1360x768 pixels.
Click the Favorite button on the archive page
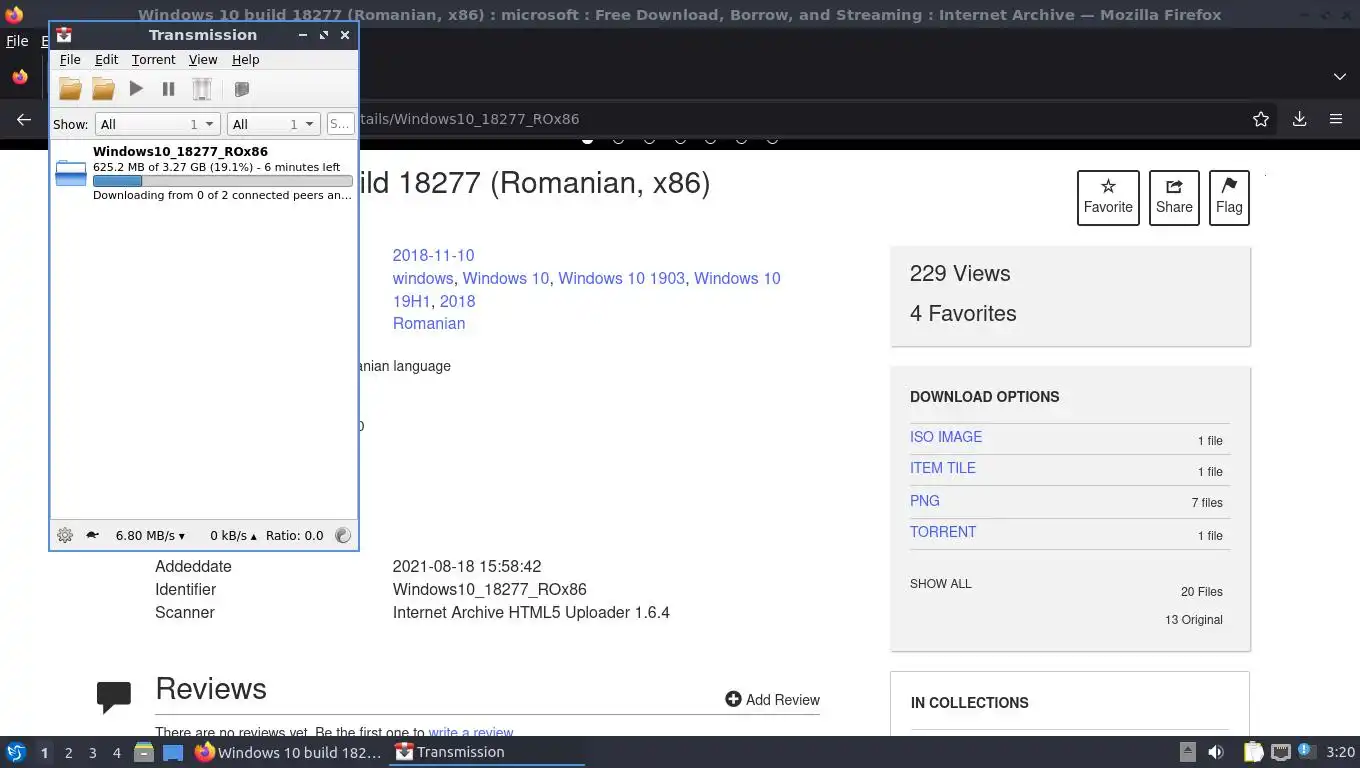tap(1108, 198)
